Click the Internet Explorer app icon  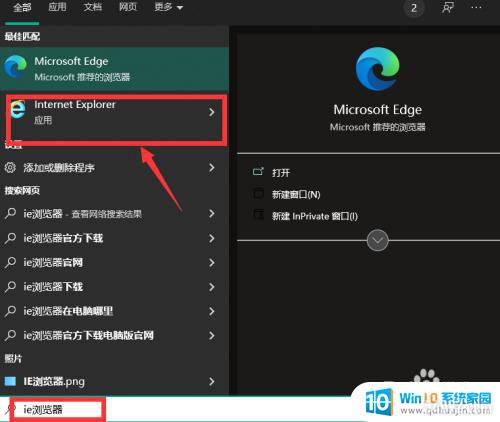click(x=18, y=109)
